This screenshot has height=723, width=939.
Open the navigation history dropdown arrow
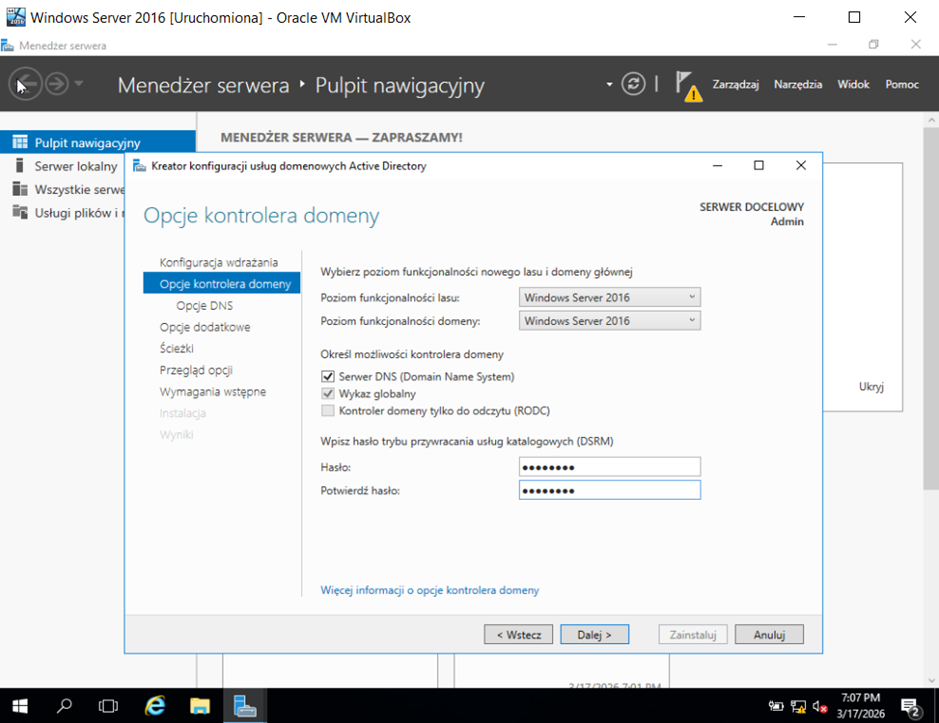pos(80,84)
